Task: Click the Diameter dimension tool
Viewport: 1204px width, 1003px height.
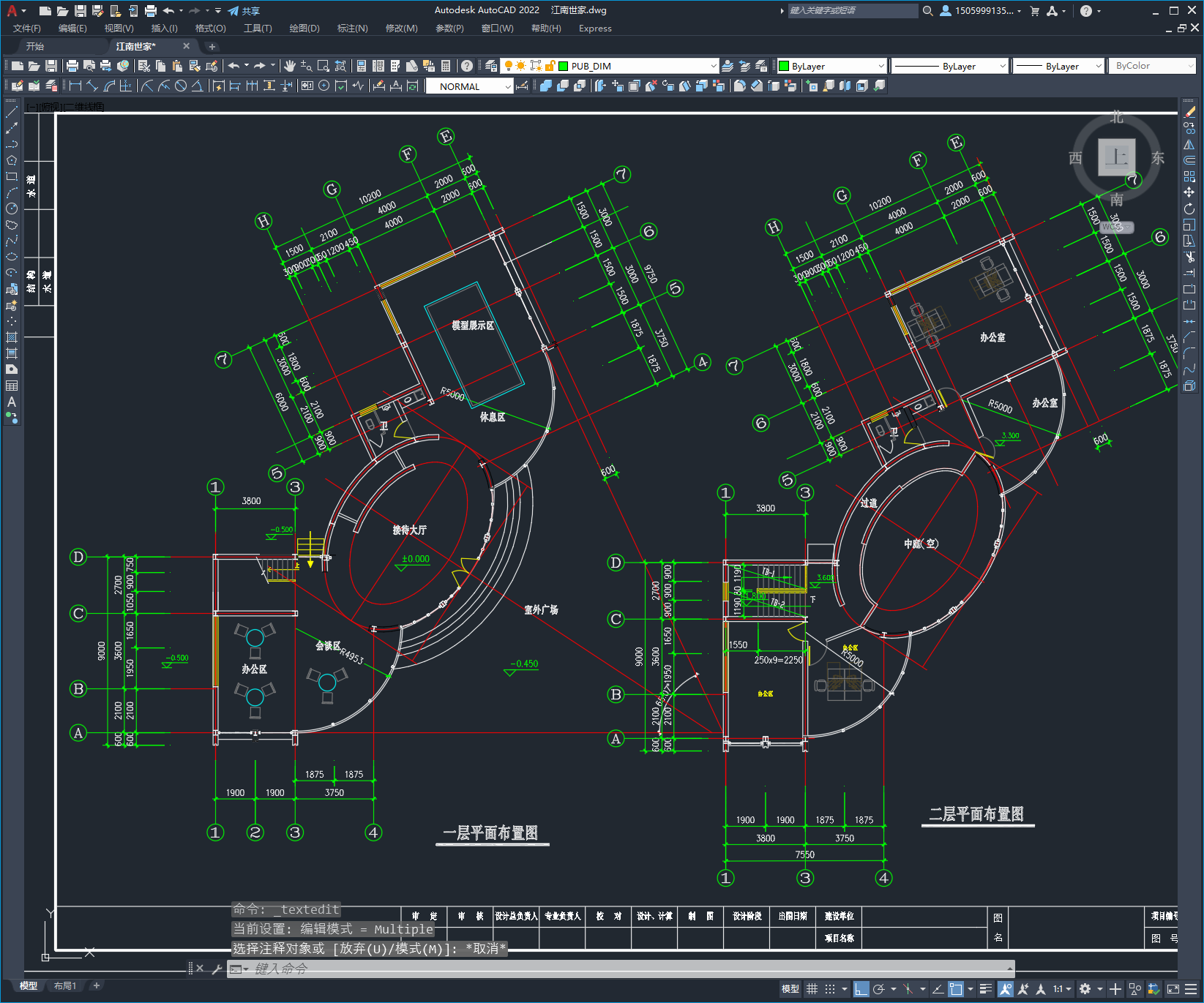Action: click(x=181, y=86)
